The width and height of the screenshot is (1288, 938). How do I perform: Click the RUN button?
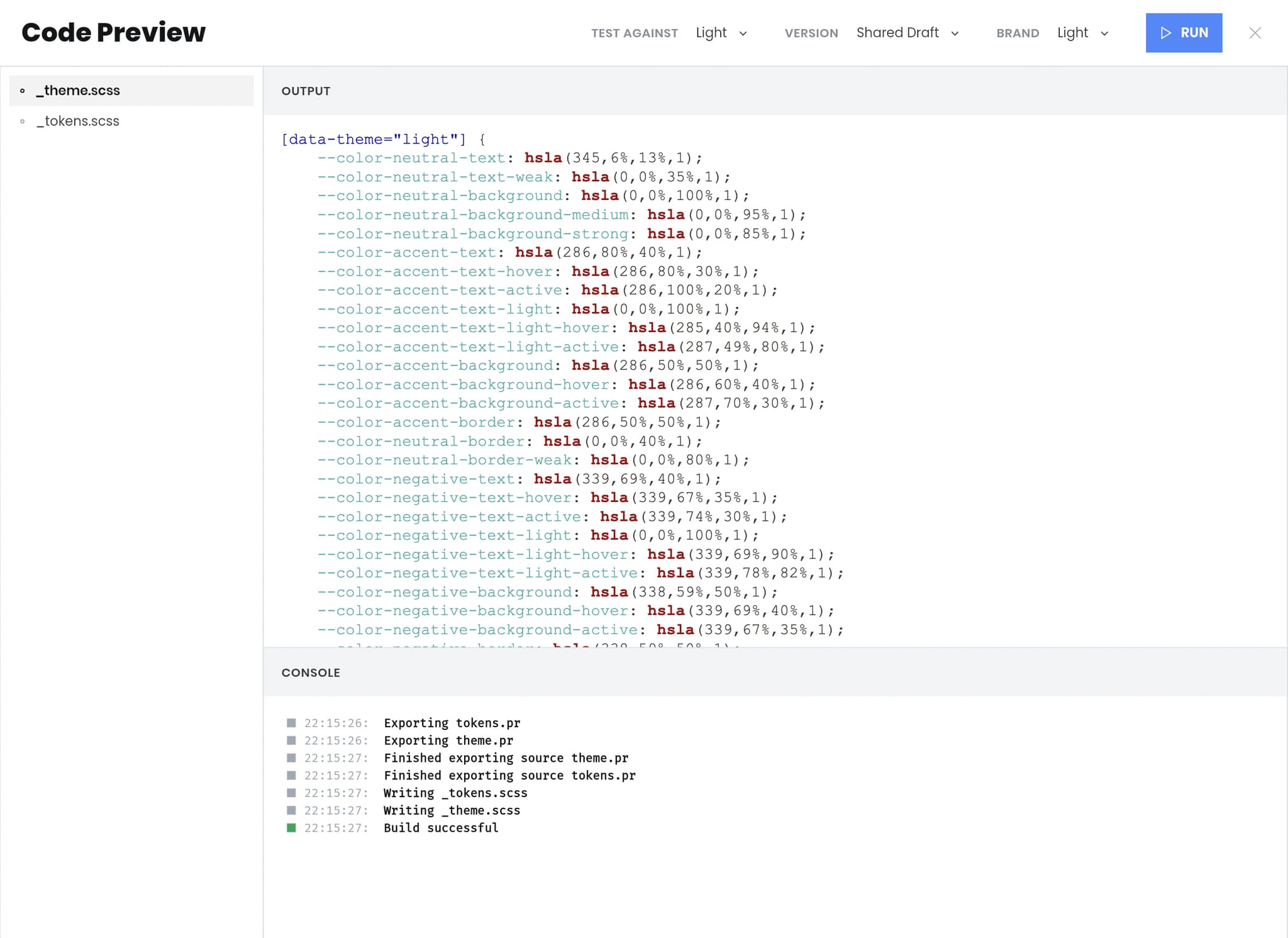coord(1183,33)
